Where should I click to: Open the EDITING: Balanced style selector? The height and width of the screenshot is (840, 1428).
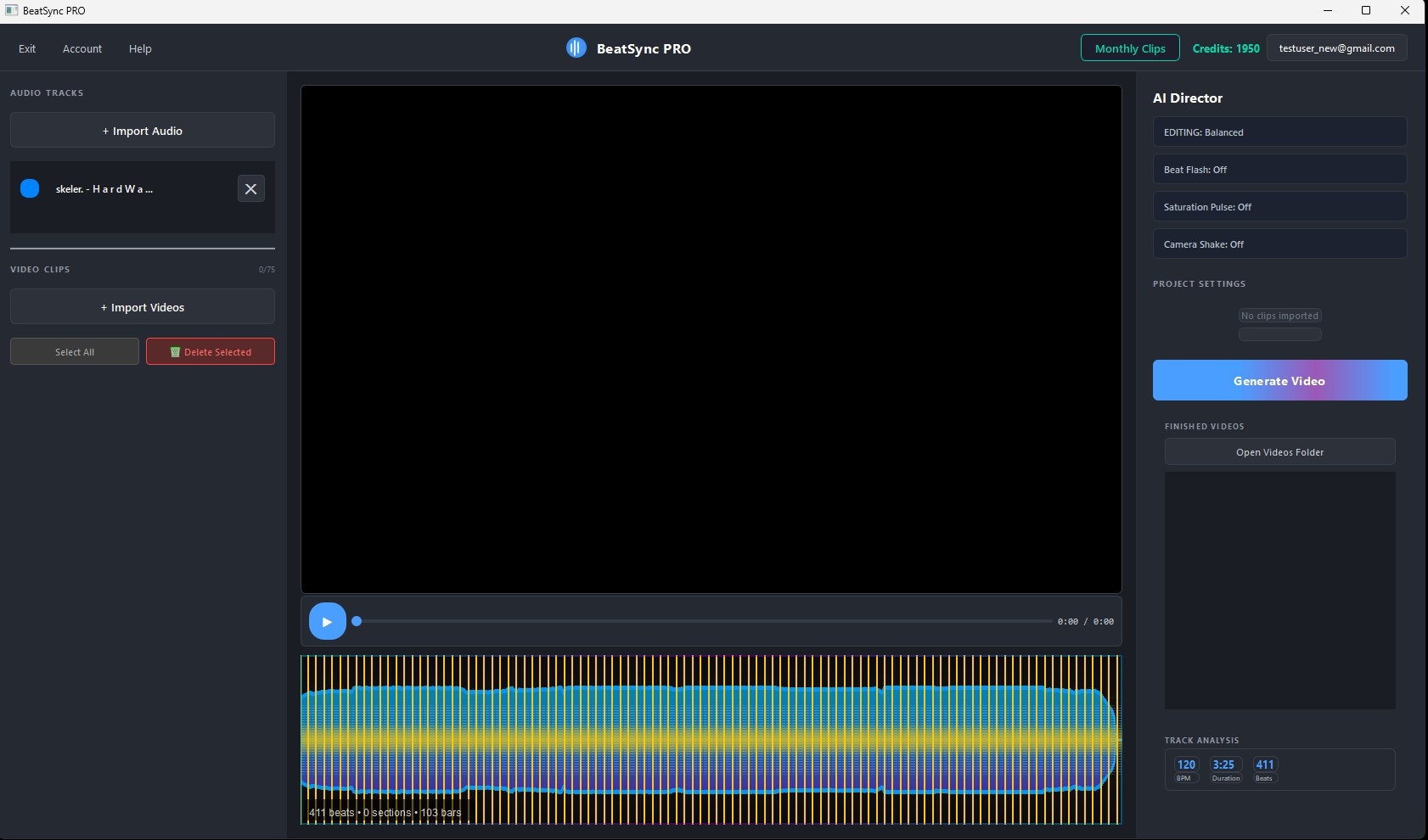[x=1279, y=132]
